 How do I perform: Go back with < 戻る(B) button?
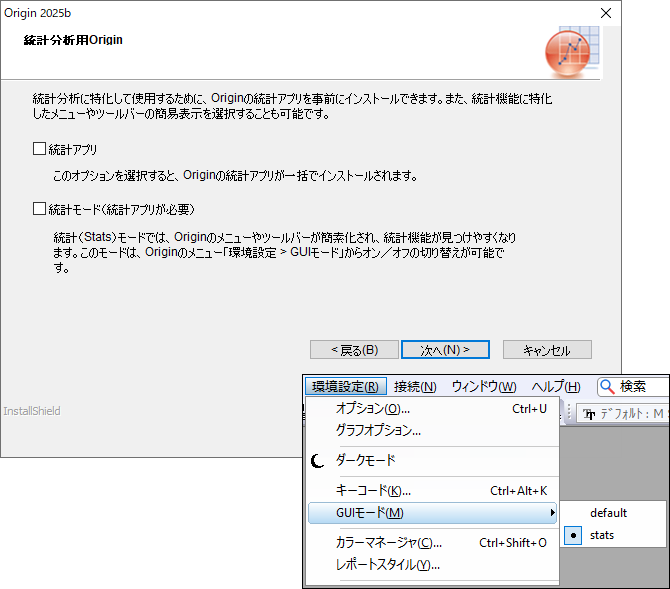coord(354,350)
